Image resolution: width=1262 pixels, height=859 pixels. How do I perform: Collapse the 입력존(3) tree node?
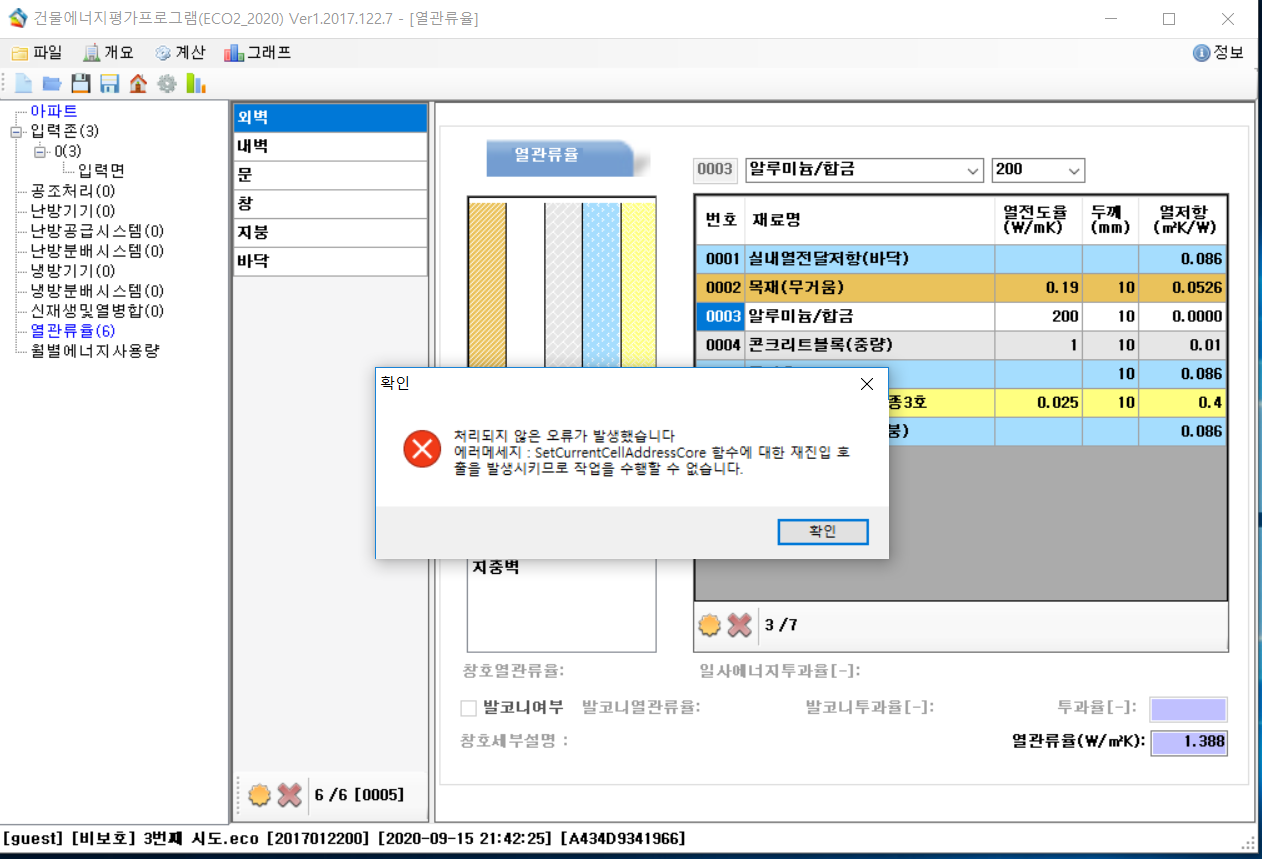pyautogui.click(x=15, y=131)
